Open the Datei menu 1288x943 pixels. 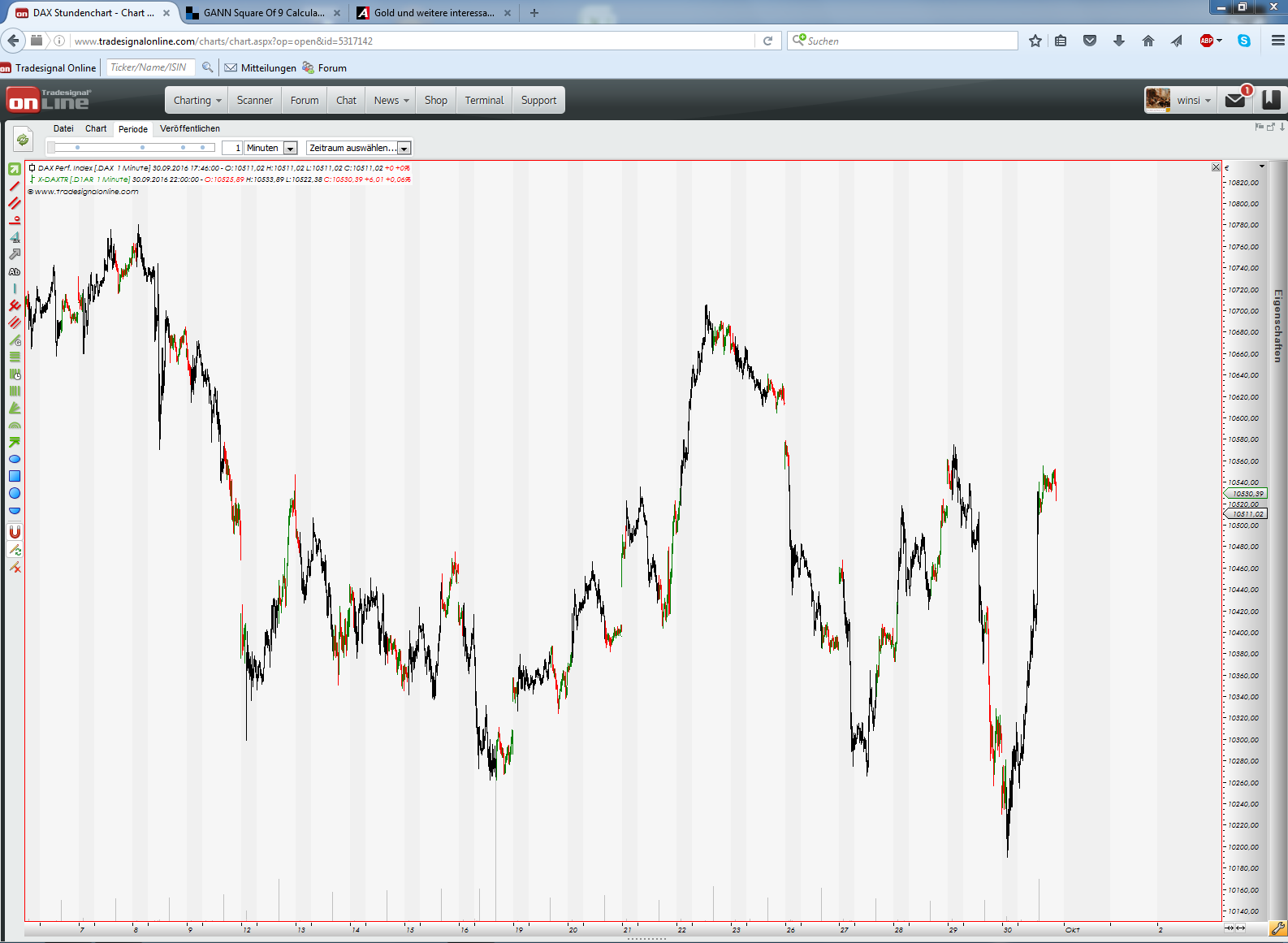pyautogui.click(x=63, y=128)
